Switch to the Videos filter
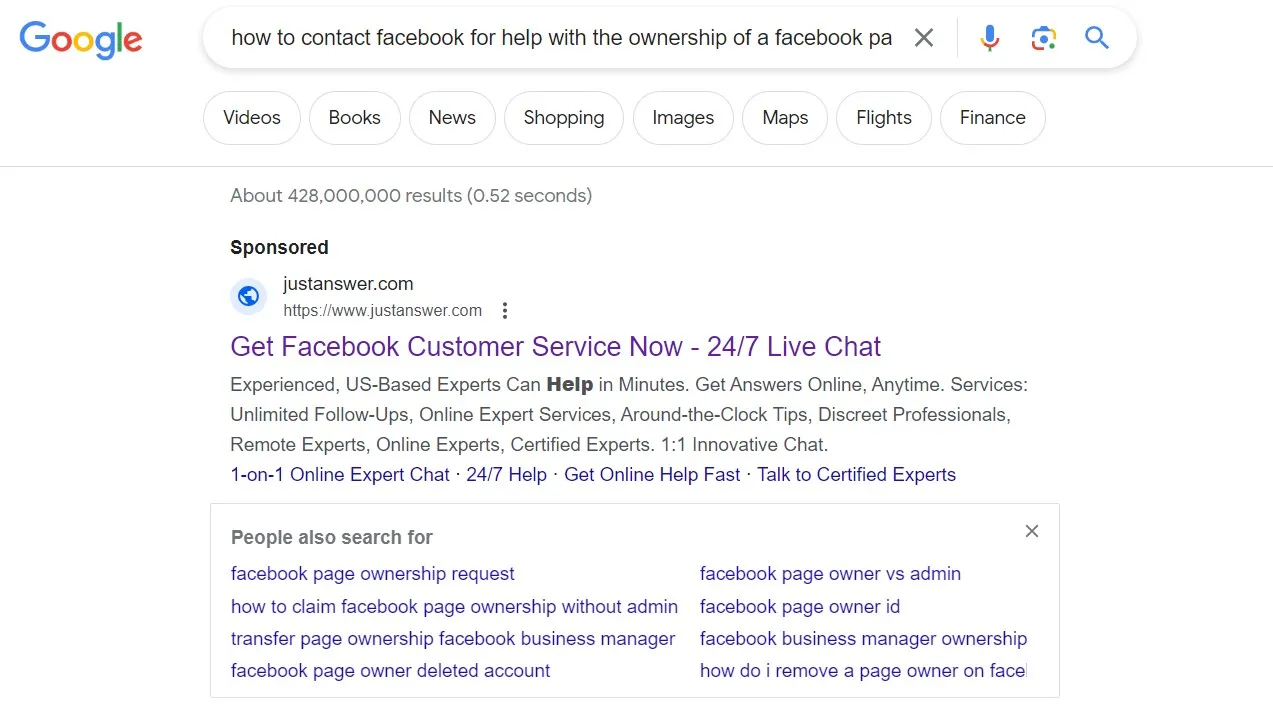The image size is (1273, 720). (251, 118)
